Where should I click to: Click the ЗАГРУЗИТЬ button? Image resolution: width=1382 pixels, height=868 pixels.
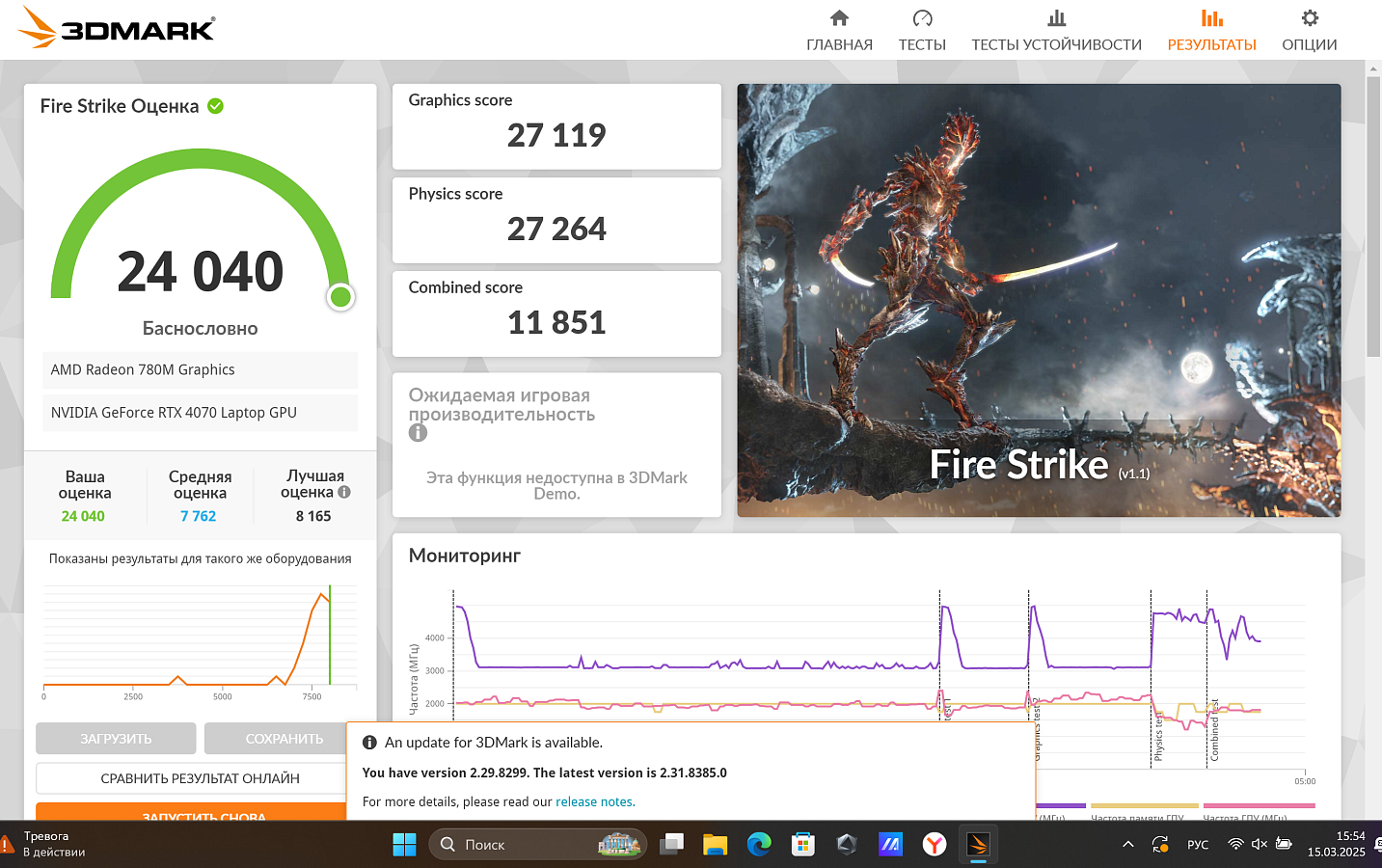(116, 739)
